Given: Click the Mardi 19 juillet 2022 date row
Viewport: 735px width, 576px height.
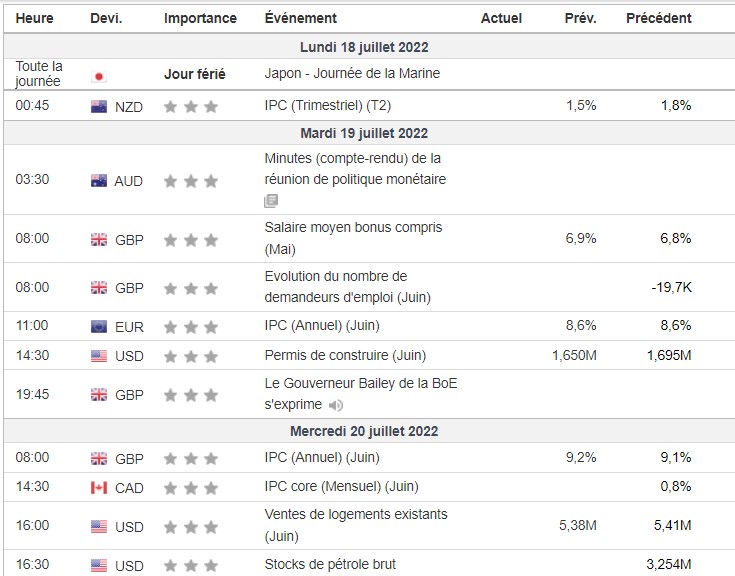Looking at the screenshot, I should coord(364,133).
